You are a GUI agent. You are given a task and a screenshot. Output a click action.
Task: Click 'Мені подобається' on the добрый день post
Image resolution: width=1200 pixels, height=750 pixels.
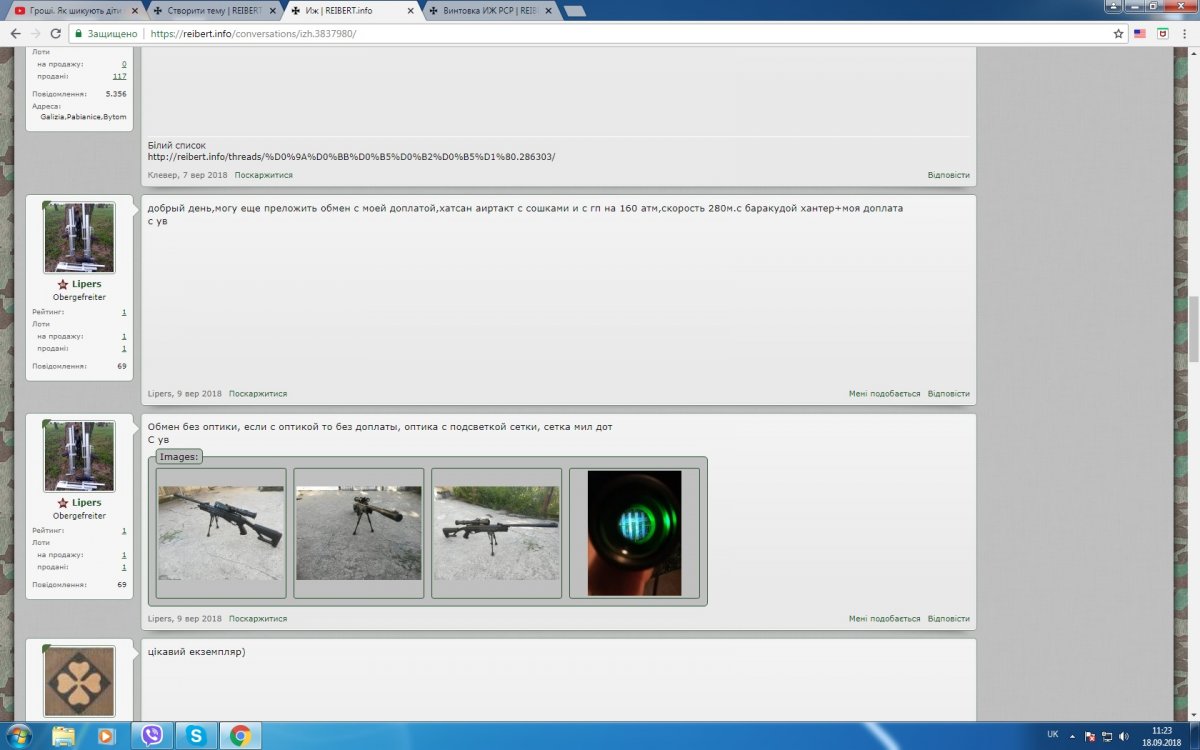[x=885, y=394]
